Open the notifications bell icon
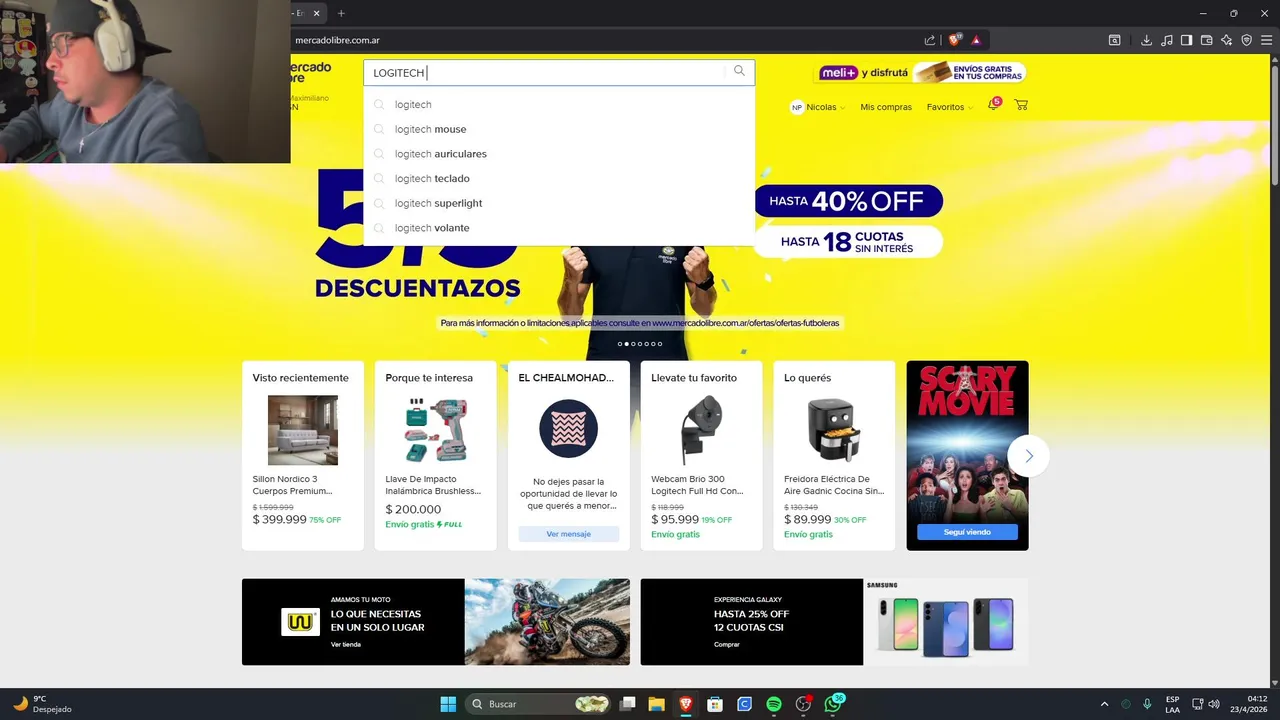 994,104
